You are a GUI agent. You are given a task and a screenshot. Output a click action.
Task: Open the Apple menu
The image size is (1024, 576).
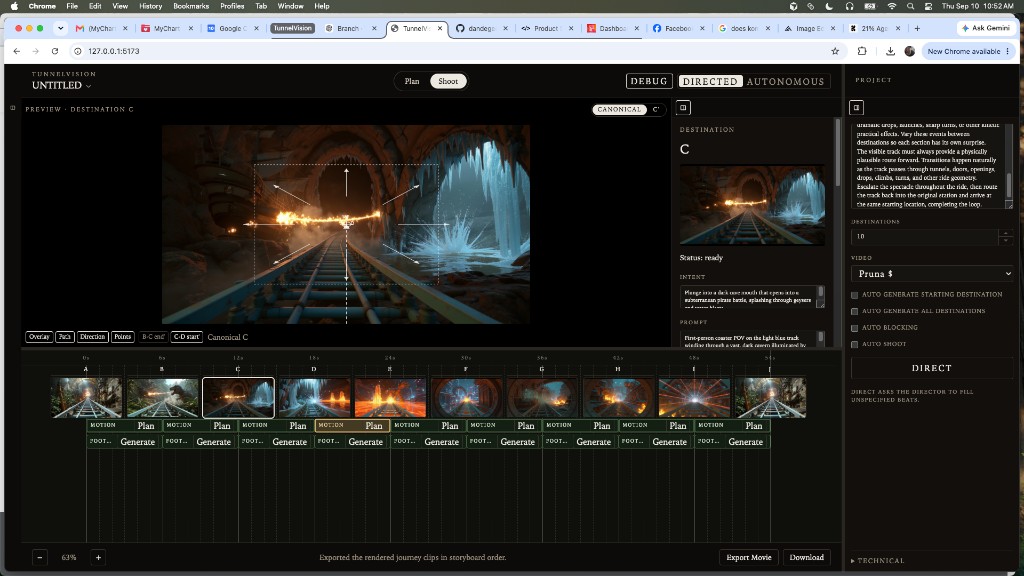(x=14, y=6)
